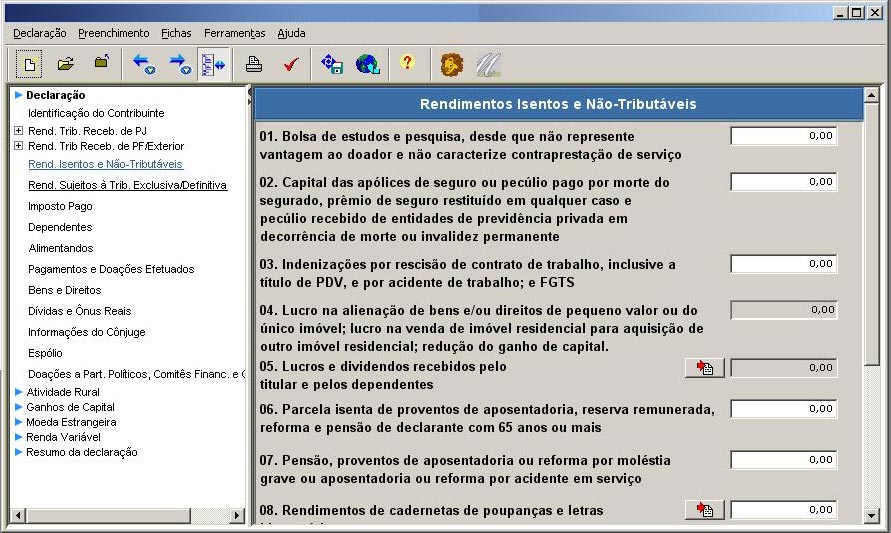Image resolution: width=891 pixels, height=533 pixels.
Task: Click the lion Receita Federal icon
Action: click(451, 64)
